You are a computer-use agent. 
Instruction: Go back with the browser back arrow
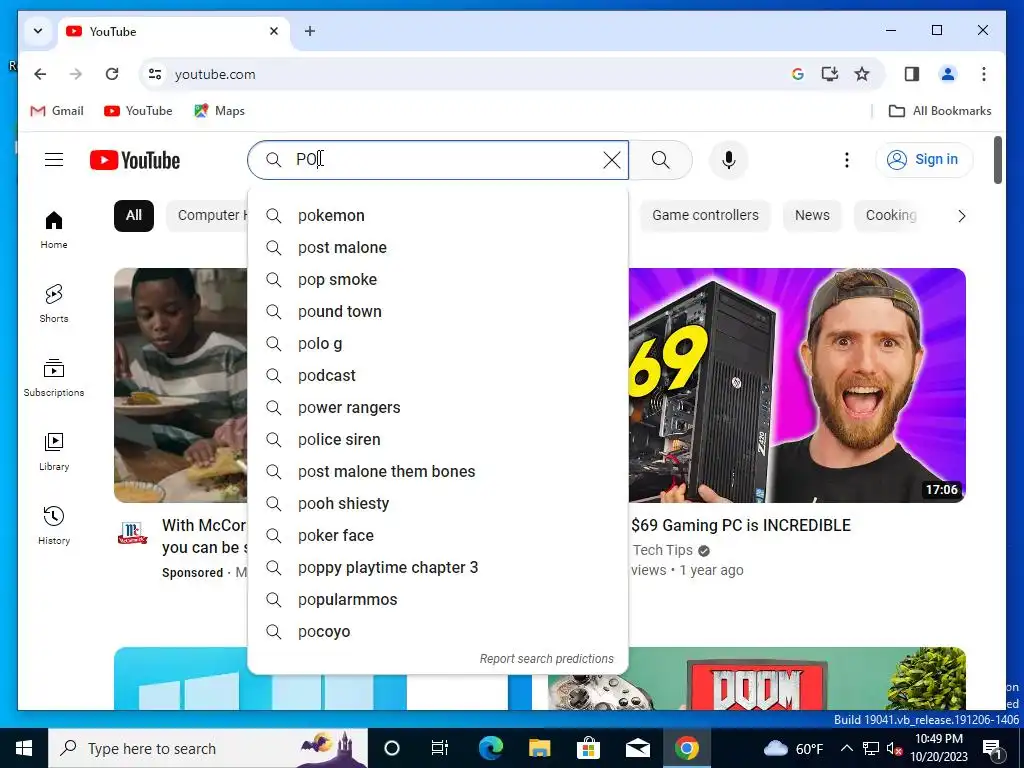[x=40, y=74]
